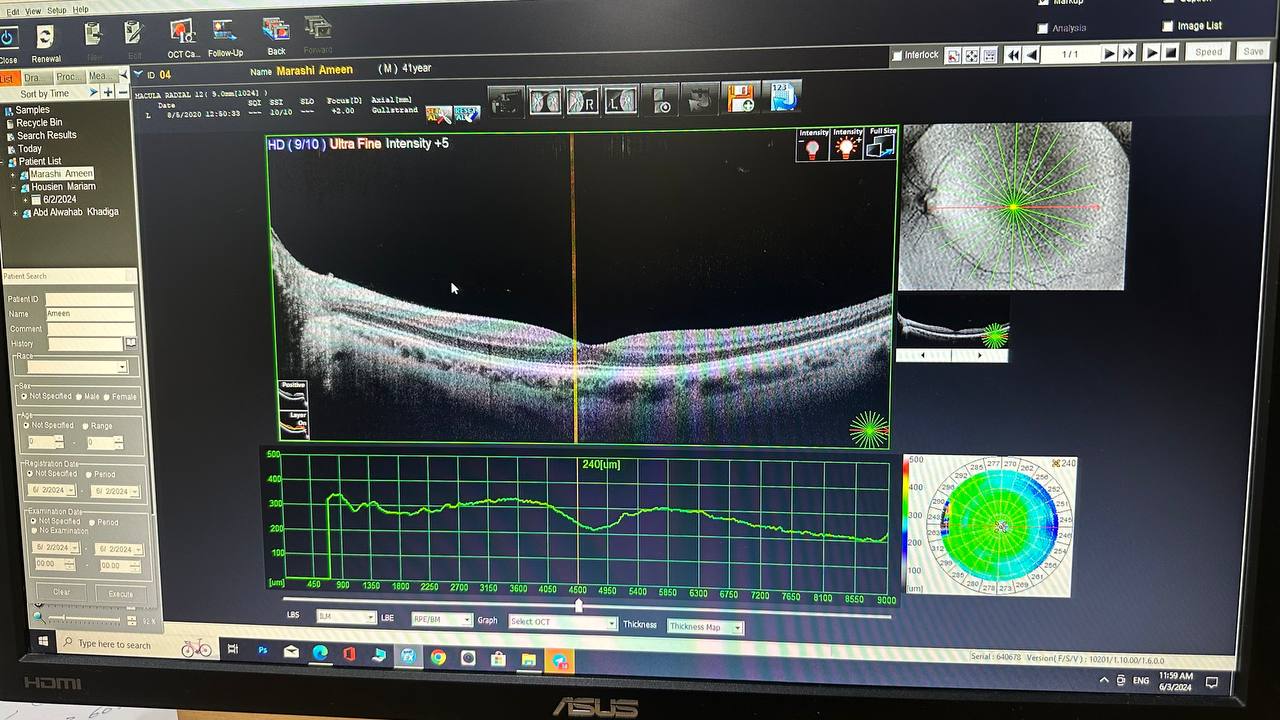Screen dimensions: 1280x720
Task: Toggle the Positive display icon
Action: click(293, 394)
